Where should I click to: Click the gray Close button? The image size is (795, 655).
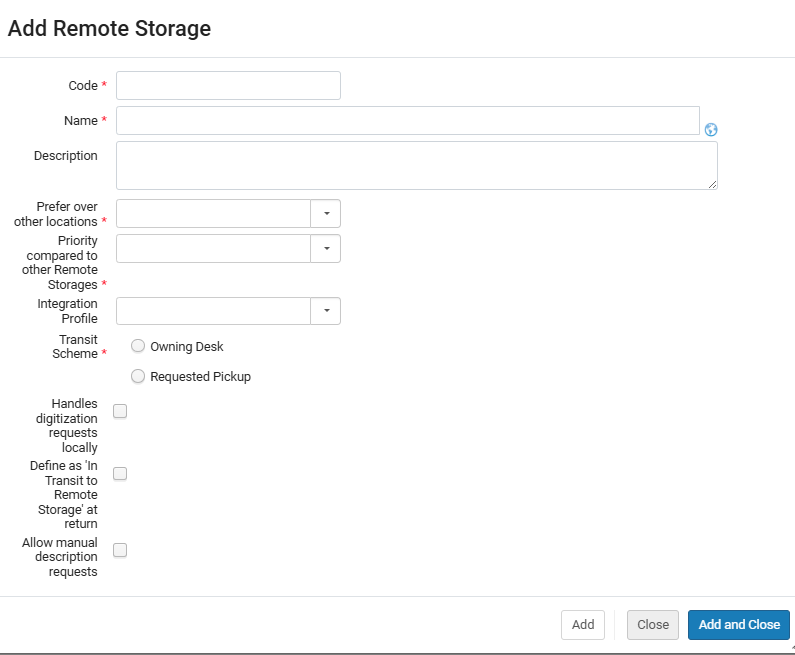coord(653,625)
